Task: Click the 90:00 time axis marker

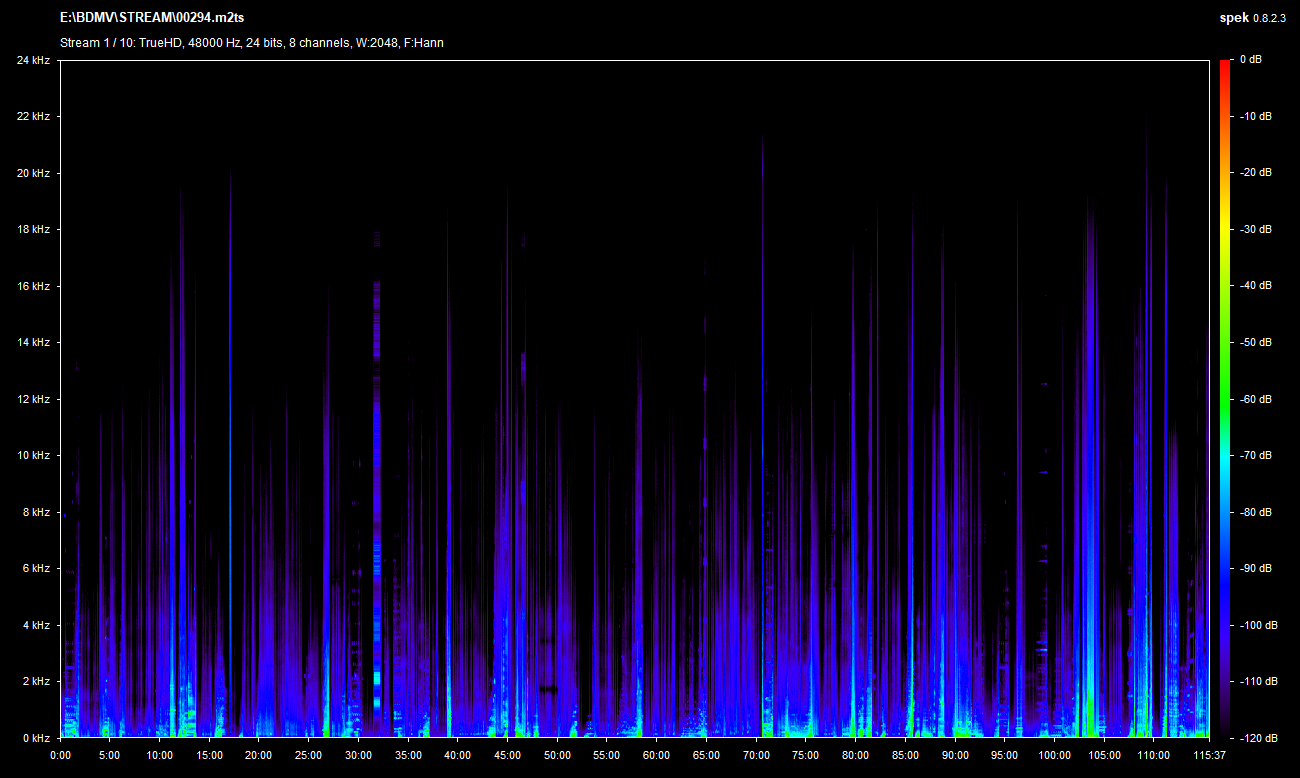Action: click(x=954, y=755)
